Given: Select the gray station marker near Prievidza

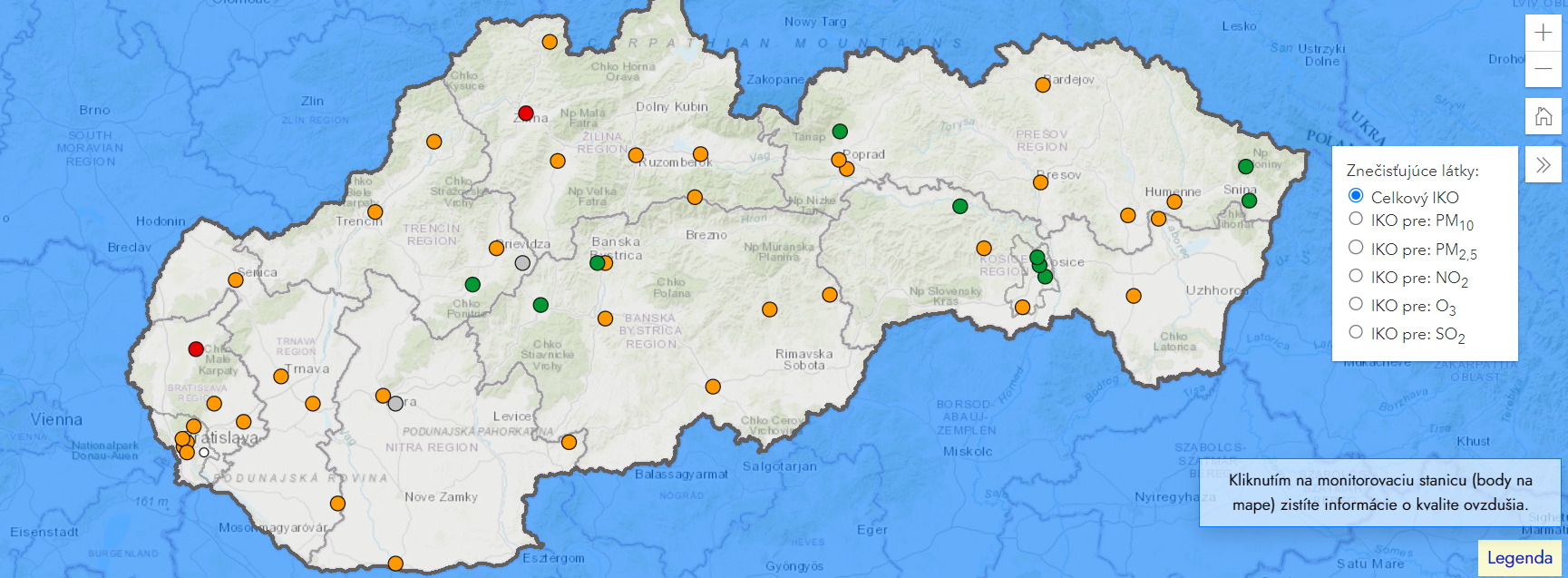Looking at the screenshot, I should coord(522,263).
